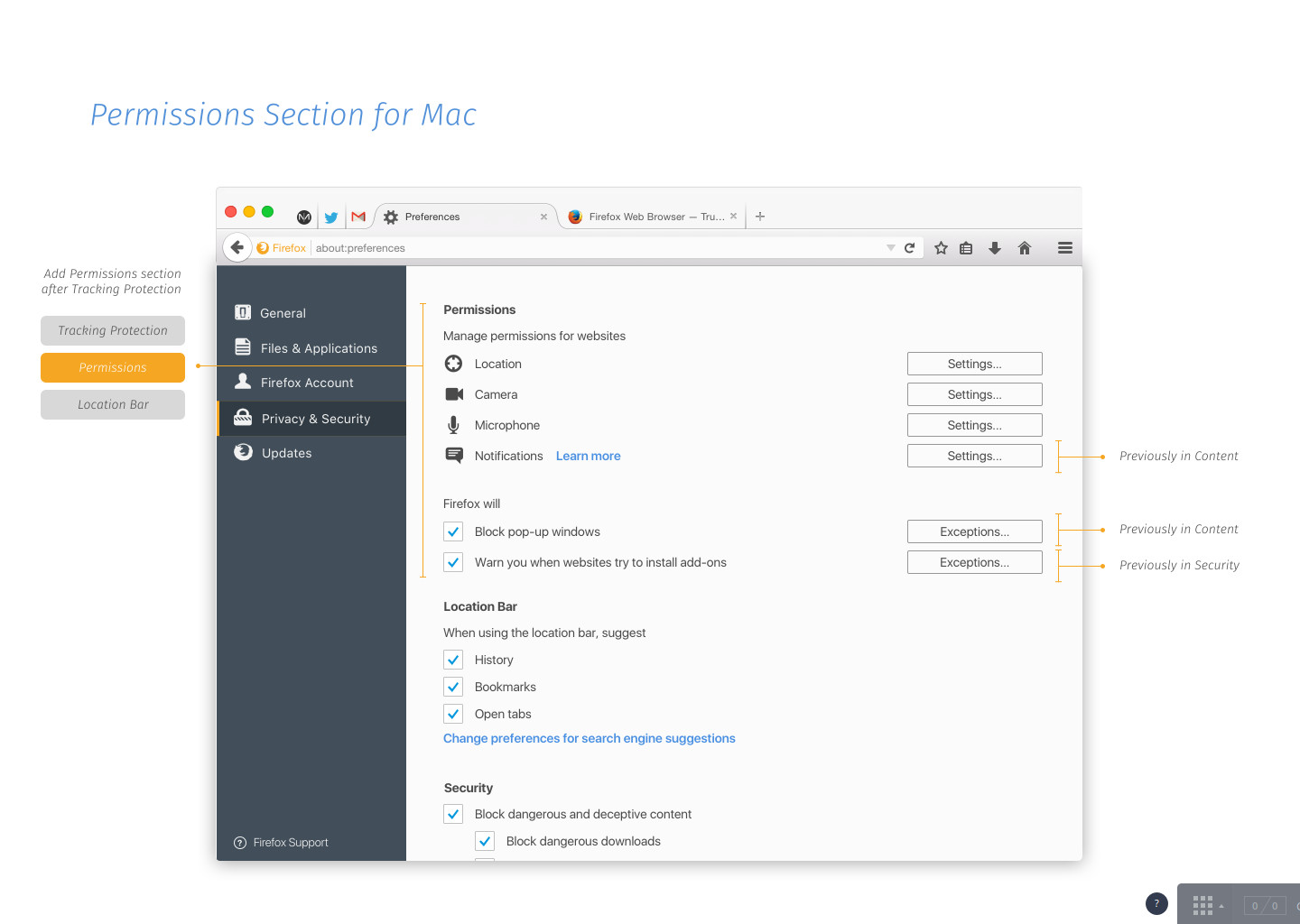1300x924 pixels.
Task: Open Notifications permission Settings button
Action: tap(975, 456)
